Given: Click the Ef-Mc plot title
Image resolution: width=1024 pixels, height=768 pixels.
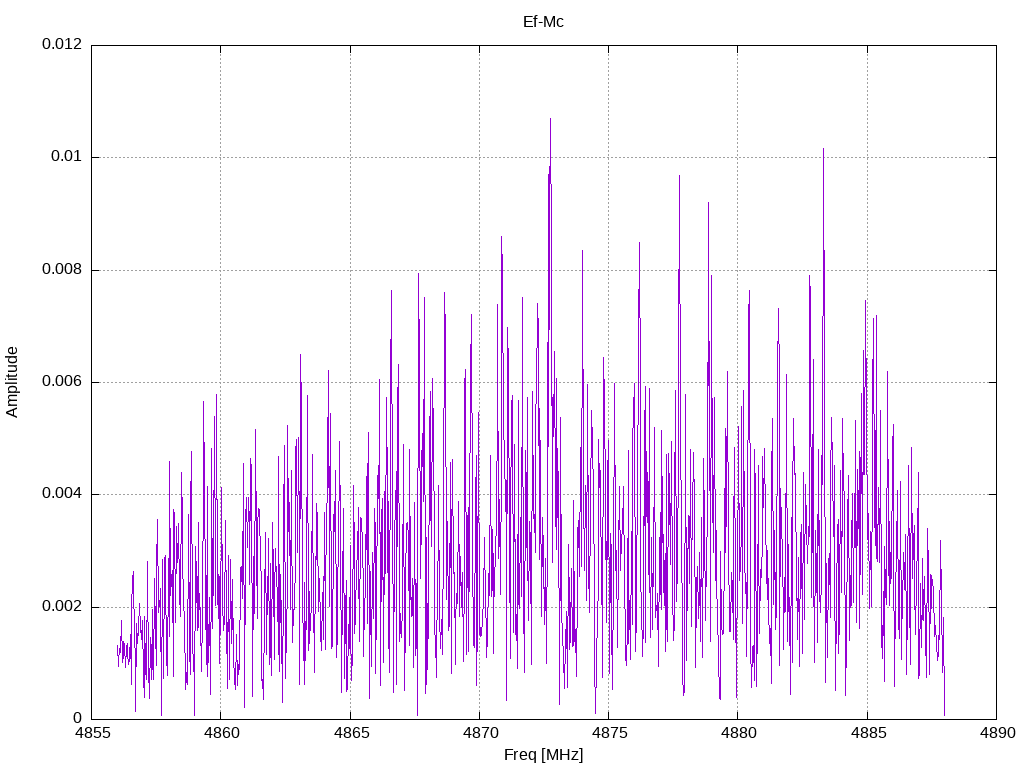Looking at the screenshot, I should click(x=543, y=22).
